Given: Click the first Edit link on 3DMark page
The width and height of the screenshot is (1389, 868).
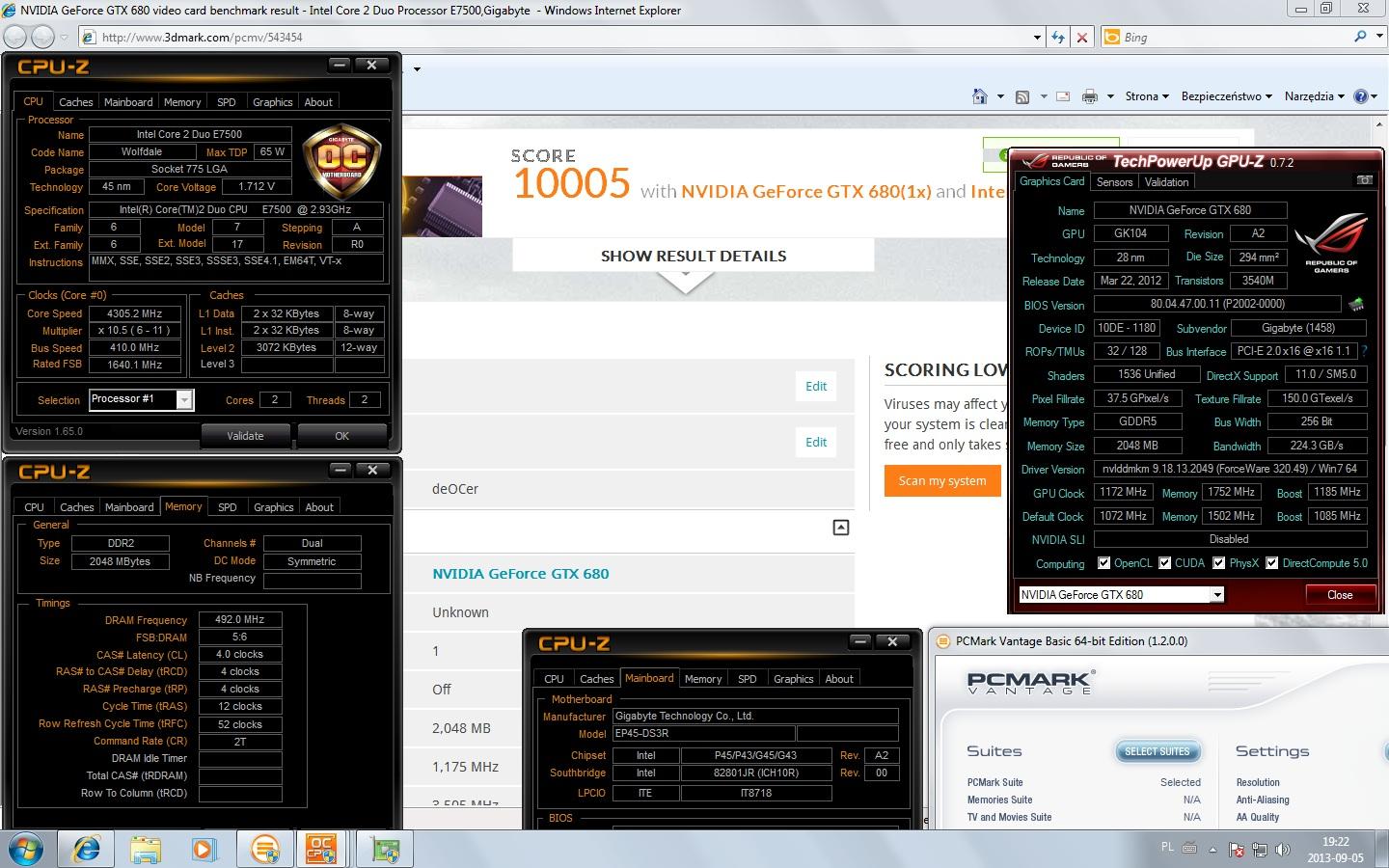Looking at the screenshot, I should [x=816, y=386].
